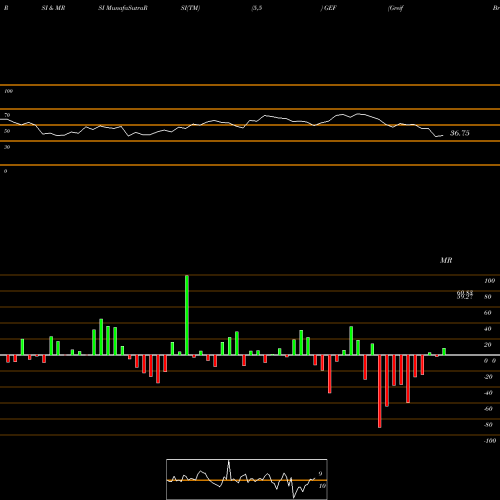Click the ') GEF' ticker label
Viewport: 500px width, 500px height.
pyautogui.click(x=329, y=8)
